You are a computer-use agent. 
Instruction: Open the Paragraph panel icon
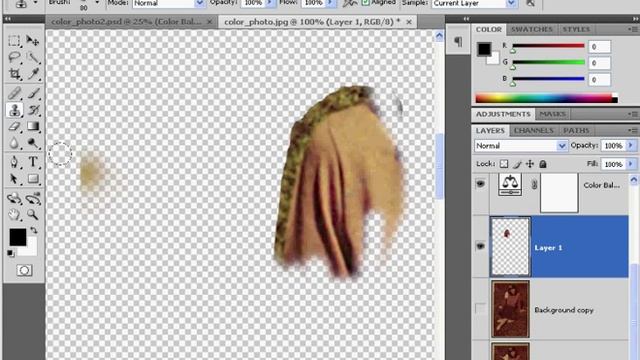[x=458, y=41]
